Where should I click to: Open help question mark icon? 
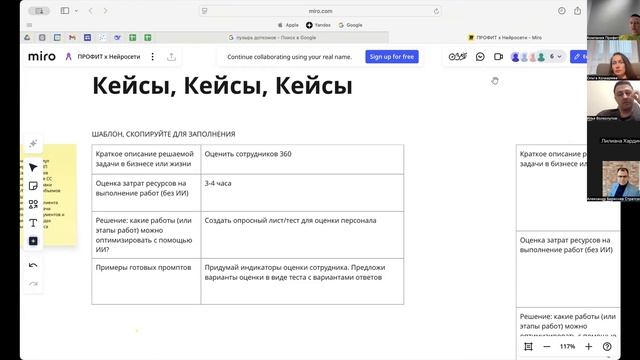tap(607, 347)
